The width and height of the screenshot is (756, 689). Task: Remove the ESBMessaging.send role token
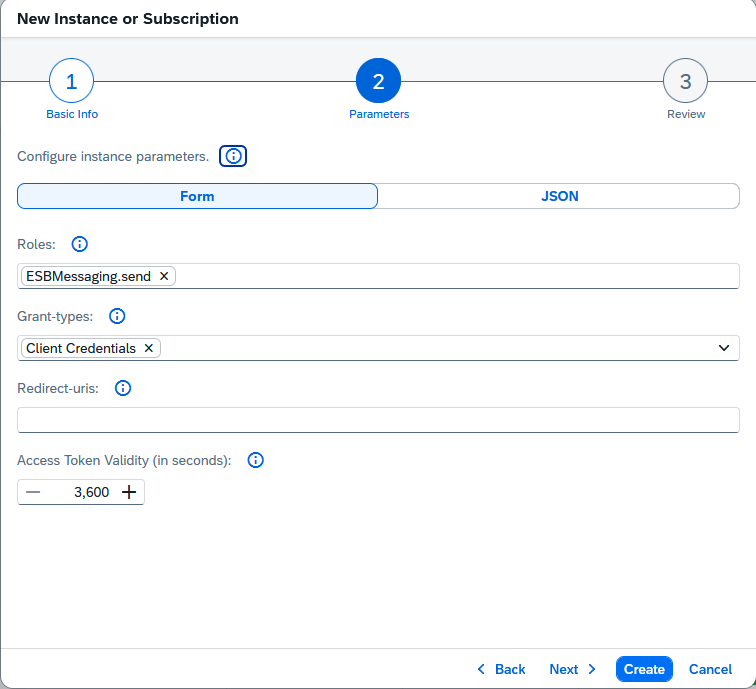pos(164,276)
